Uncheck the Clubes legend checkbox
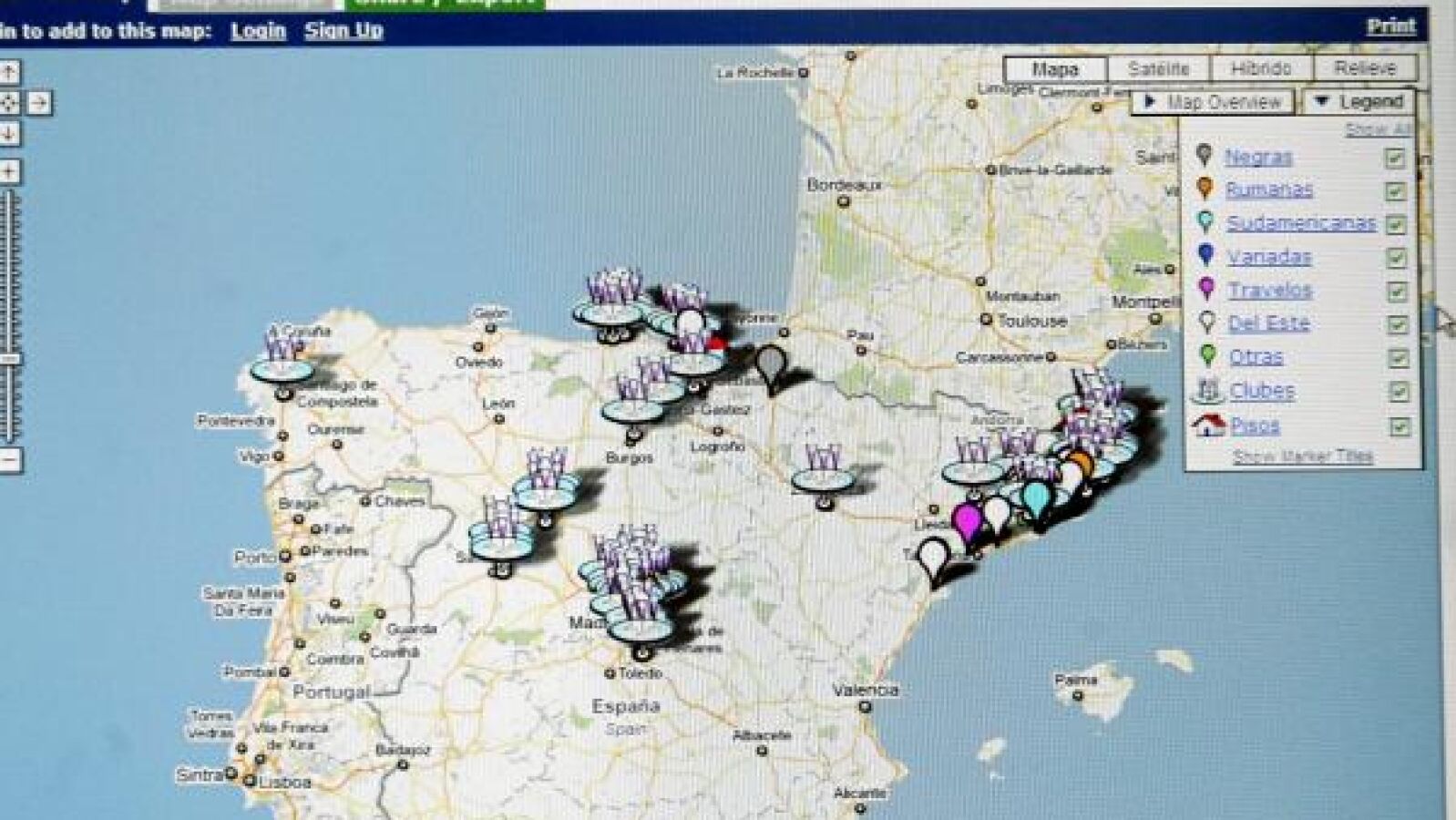The width and height of the screenshot is (1456, 820). point(1398,392)
